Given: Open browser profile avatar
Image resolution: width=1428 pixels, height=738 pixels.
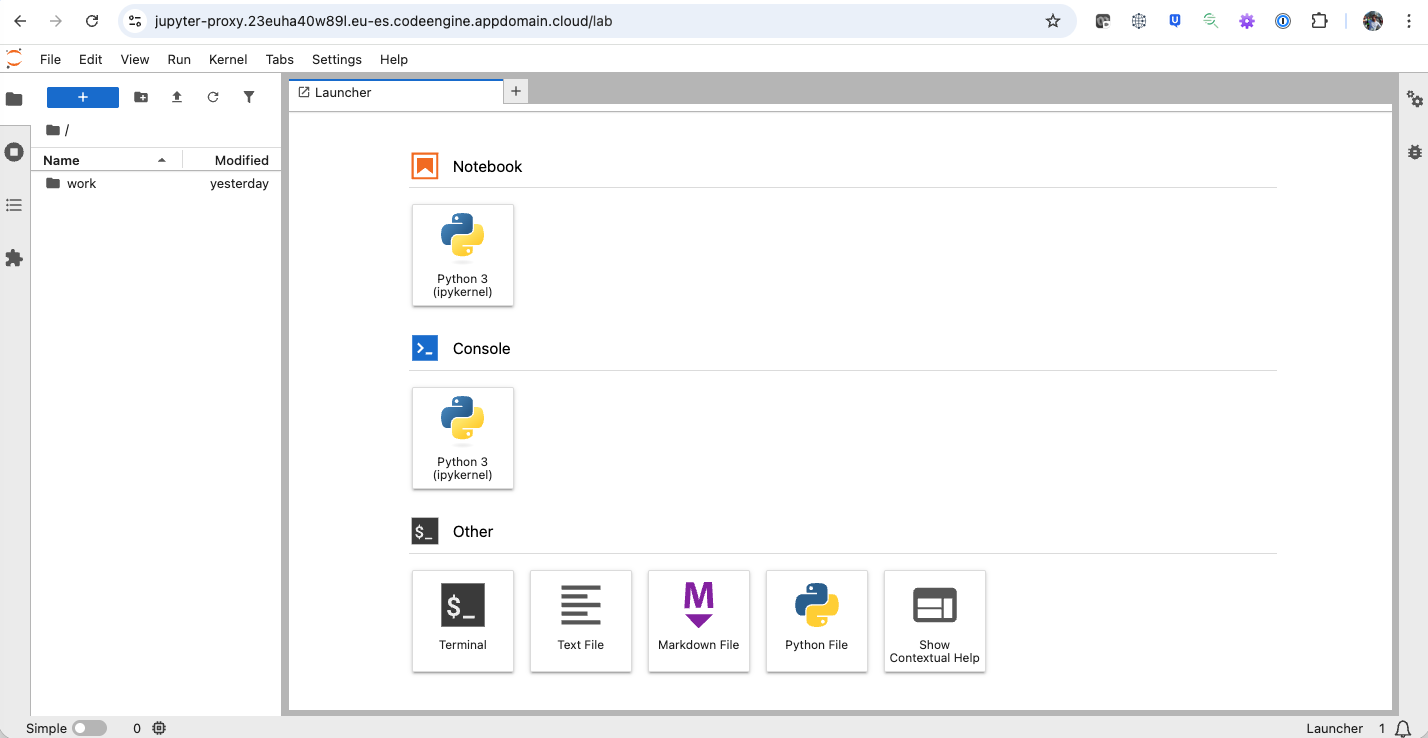Looking at the screenshot, I should pyautogui.click(x=1373, y=21).
